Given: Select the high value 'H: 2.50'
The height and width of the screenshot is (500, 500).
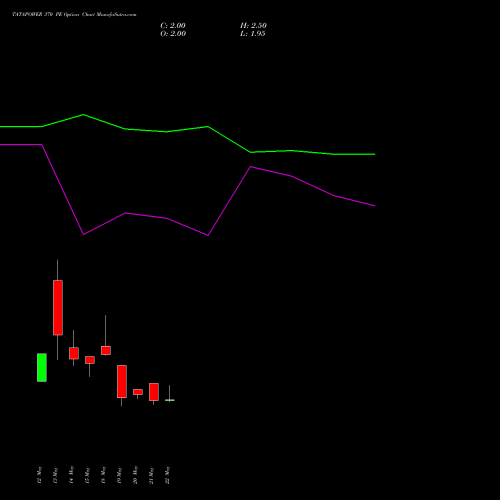Looking at the screenshot, I should 253,26.
